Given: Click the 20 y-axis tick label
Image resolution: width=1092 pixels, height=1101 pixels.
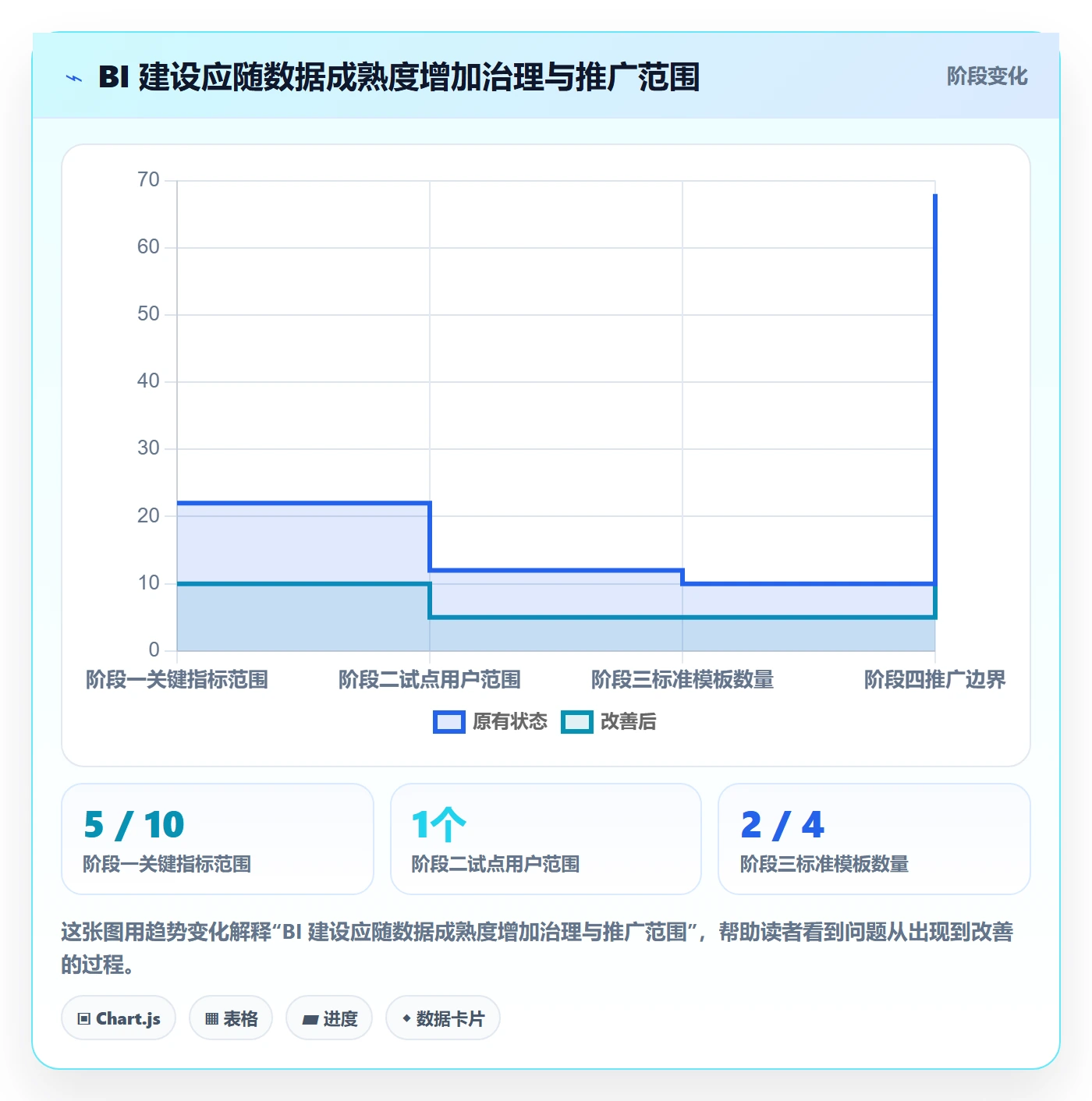Looking at the screenshot, I should pyautogui.click(x=148, y=516).
